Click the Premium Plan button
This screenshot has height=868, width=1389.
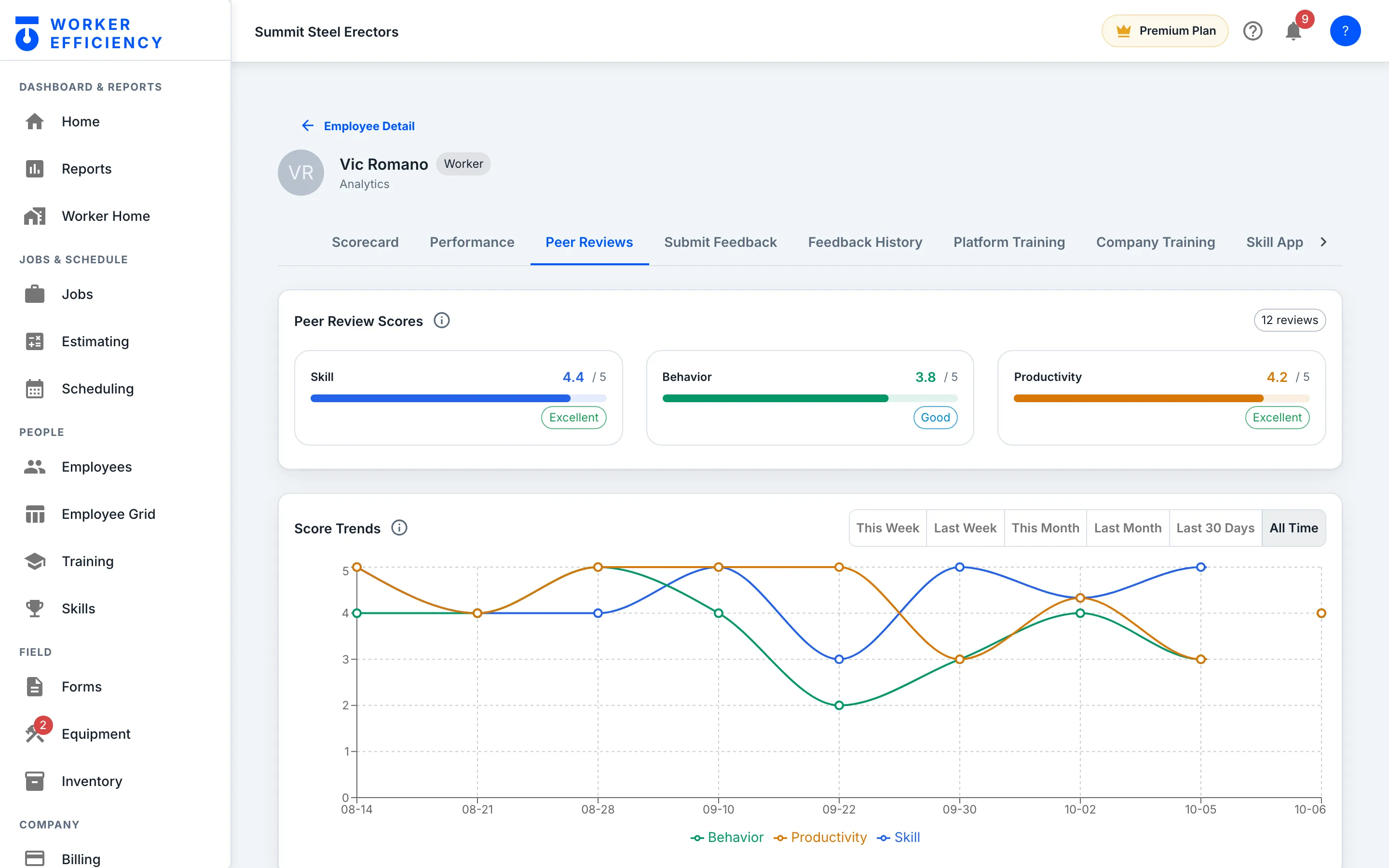coord(1165,31)
